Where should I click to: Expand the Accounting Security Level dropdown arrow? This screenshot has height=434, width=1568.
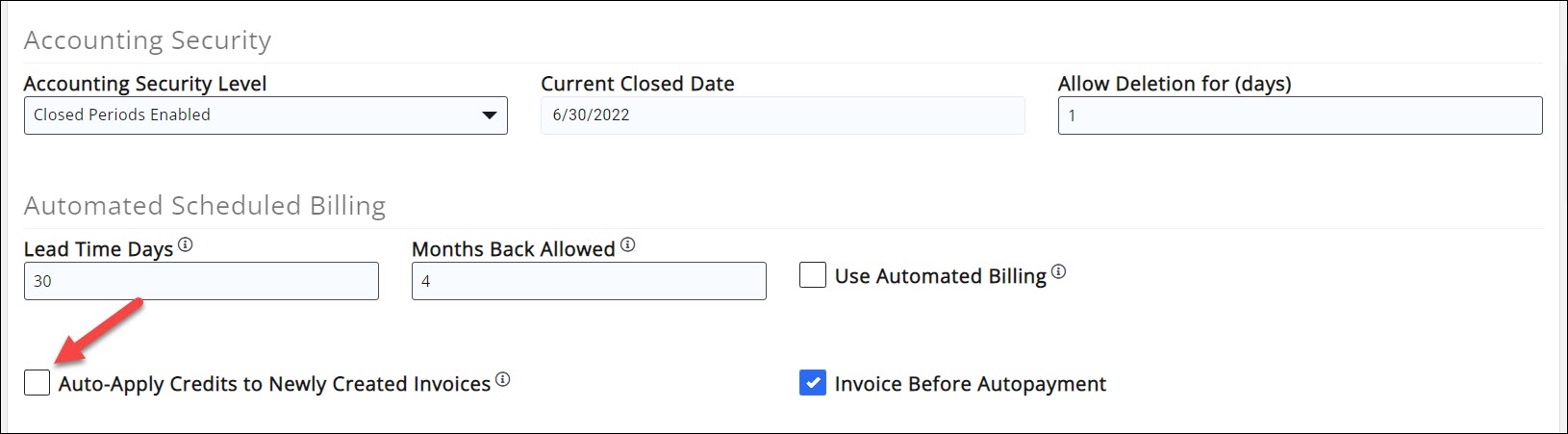click(x=489, y=115)
